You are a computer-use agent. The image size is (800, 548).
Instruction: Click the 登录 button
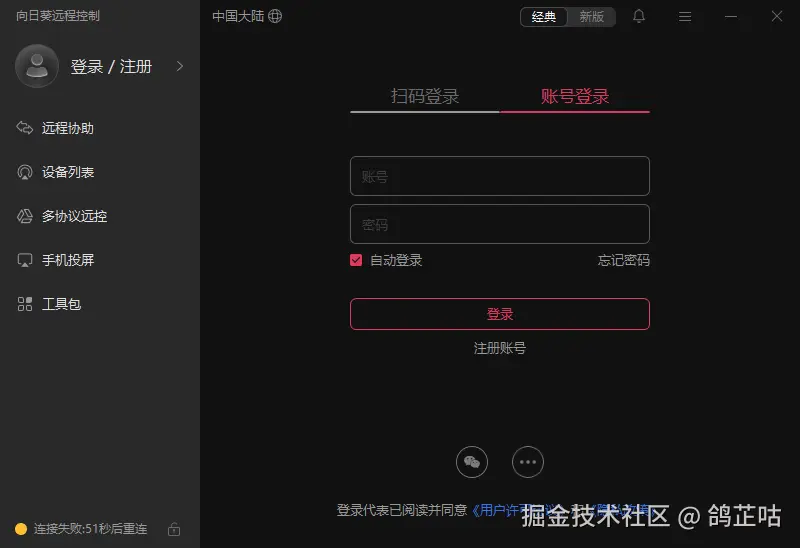tap(500, 314)
